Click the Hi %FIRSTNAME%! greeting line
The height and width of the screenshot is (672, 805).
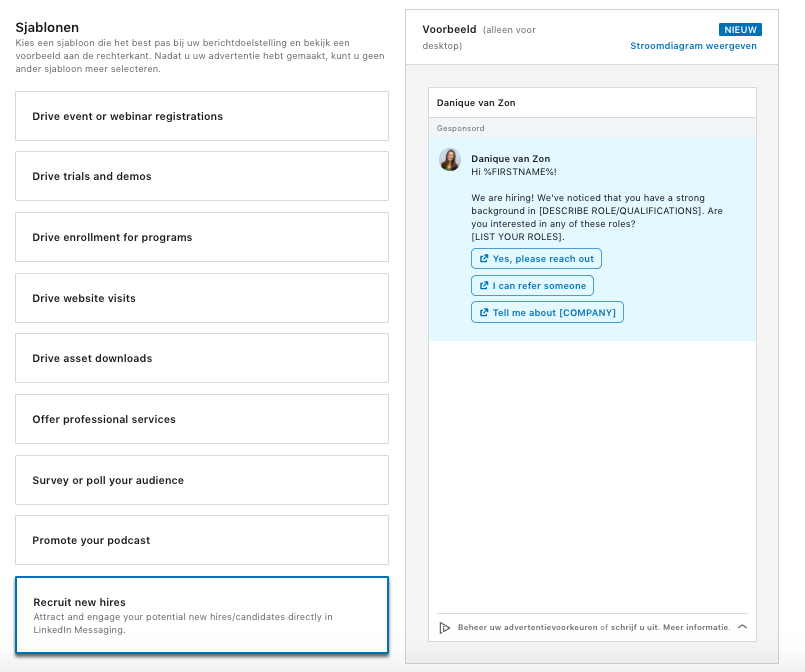514,172
